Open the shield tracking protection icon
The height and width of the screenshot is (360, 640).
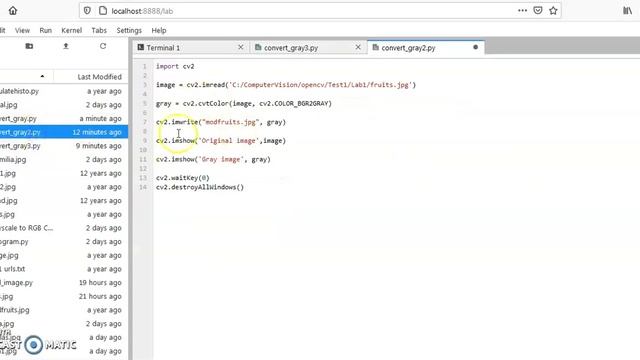click(x=87, y=11)
